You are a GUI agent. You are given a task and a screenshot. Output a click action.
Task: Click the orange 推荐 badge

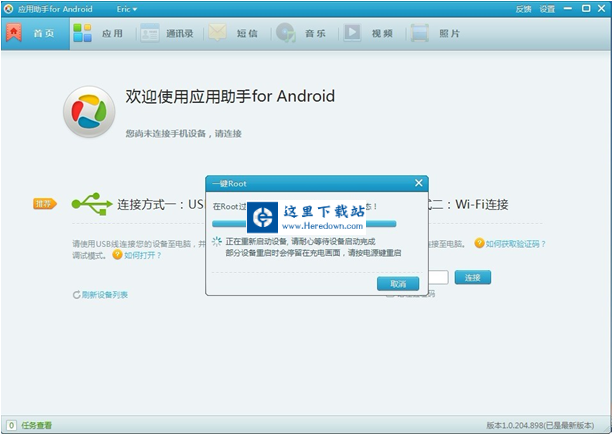[45, 204]
